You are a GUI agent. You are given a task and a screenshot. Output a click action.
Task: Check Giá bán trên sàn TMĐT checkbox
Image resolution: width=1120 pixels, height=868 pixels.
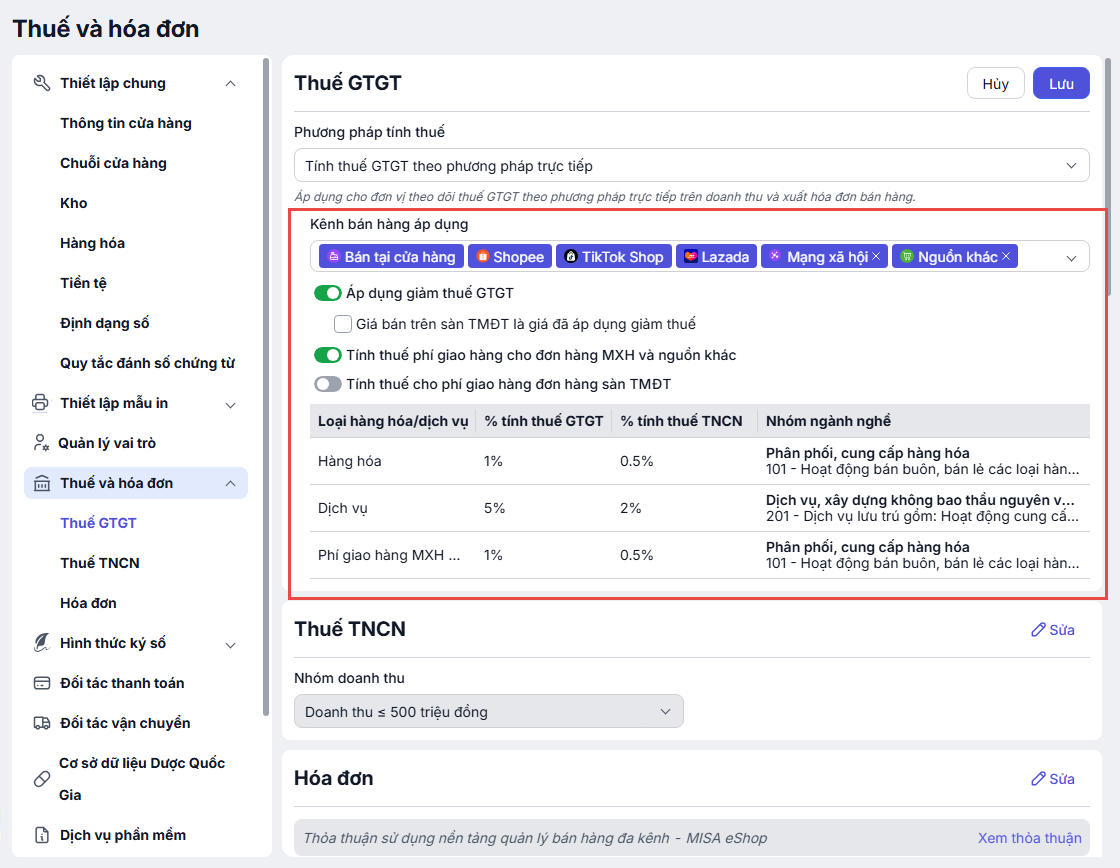click(343, 324)
